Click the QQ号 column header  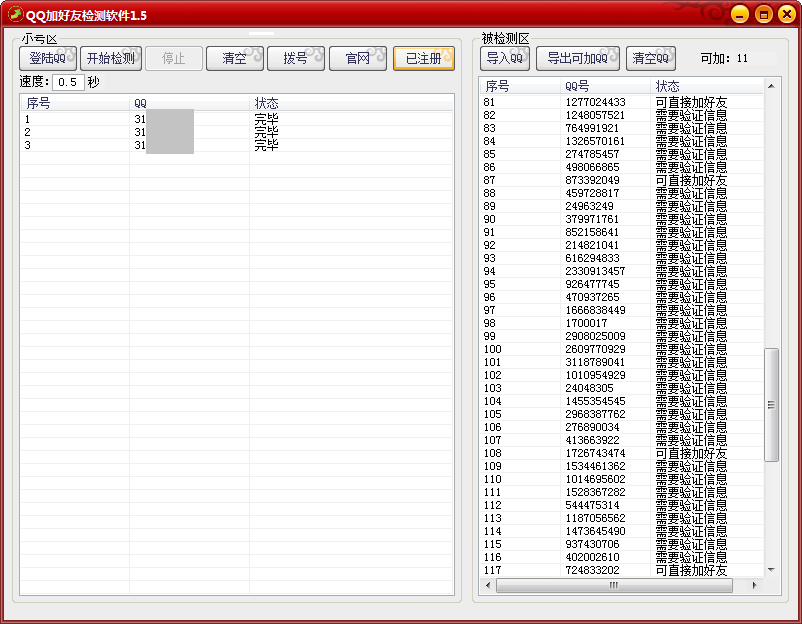tap(605, 87)
